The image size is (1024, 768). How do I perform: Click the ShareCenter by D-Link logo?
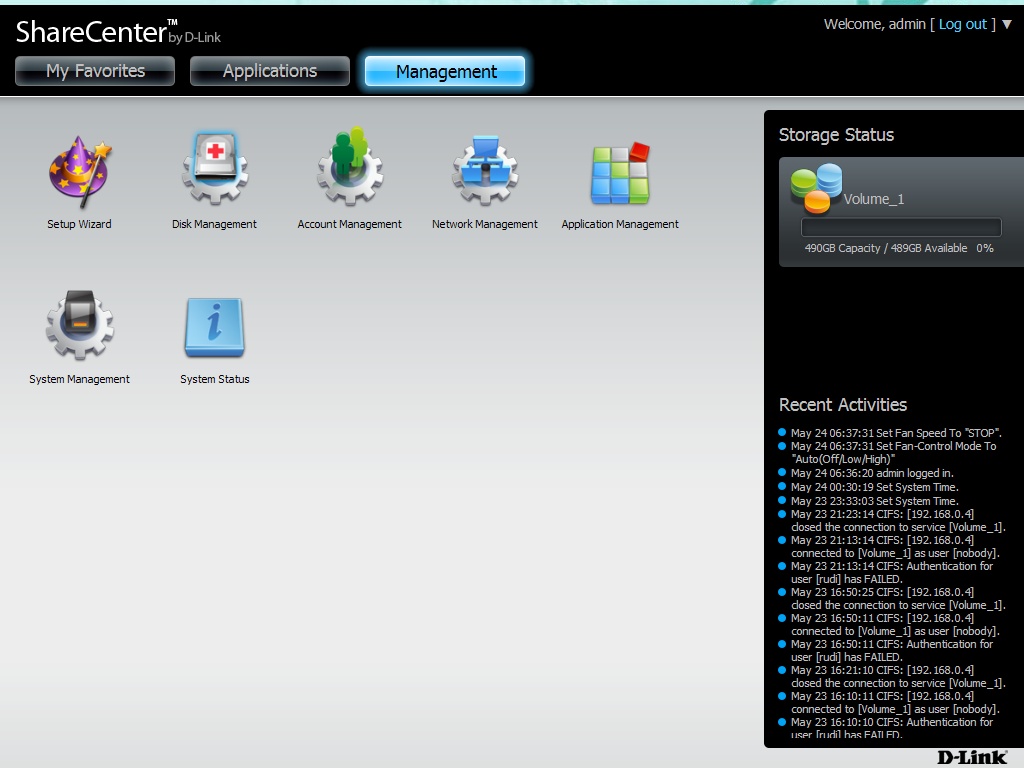pyautogui.click(x=118, y=32)
